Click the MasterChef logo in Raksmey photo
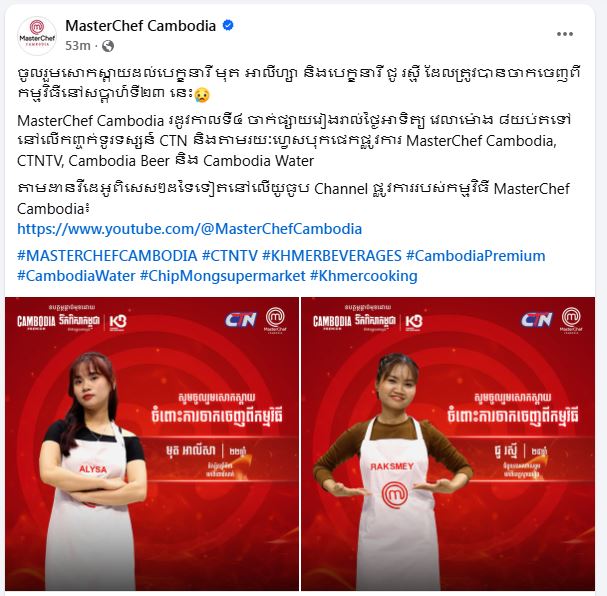This screenshot has width=607, height=596. click(571, 320)
